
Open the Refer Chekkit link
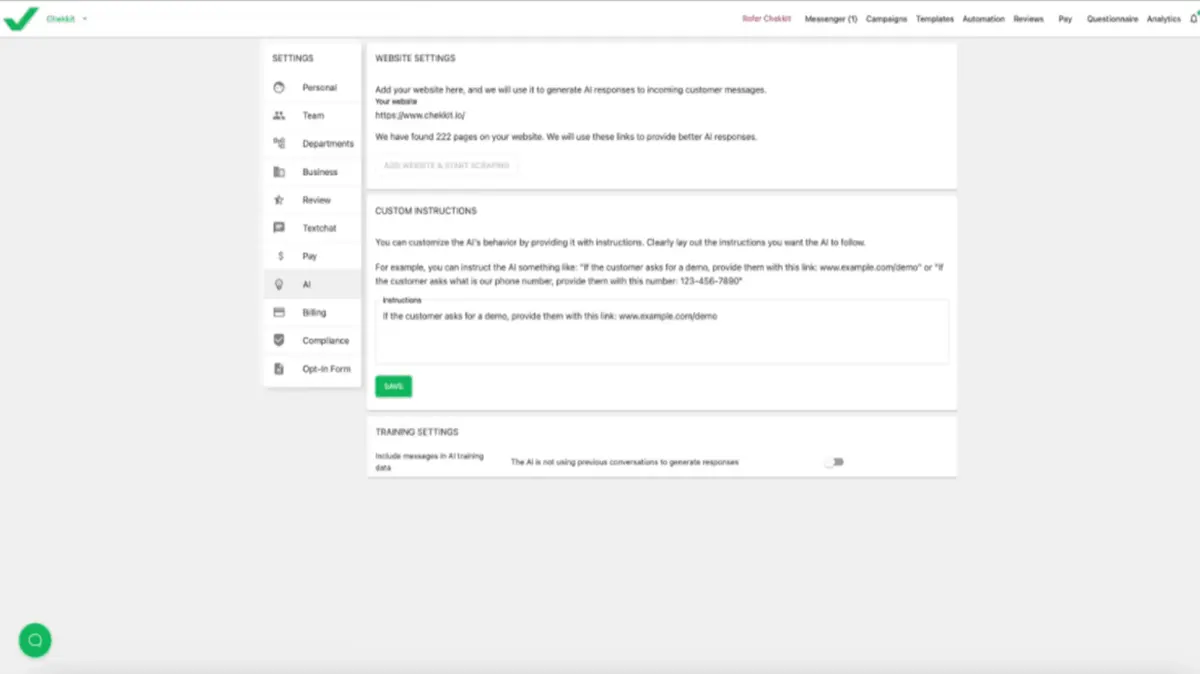[767, 19]
